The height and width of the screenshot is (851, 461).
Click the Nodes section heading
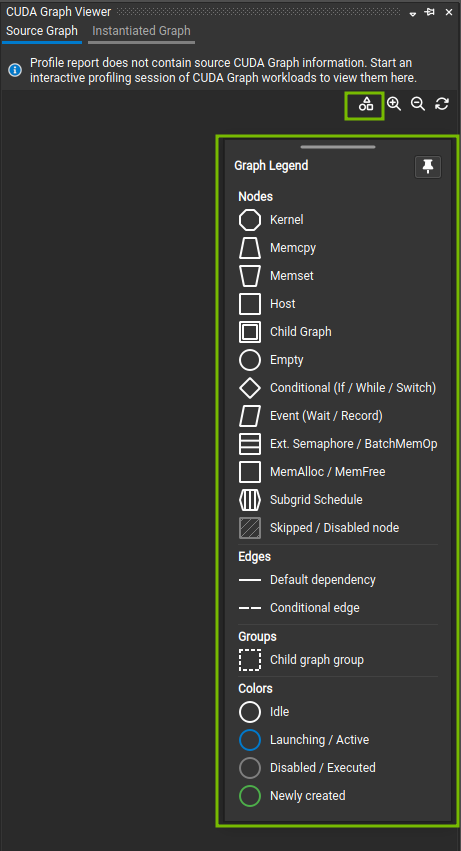(255, 196)
